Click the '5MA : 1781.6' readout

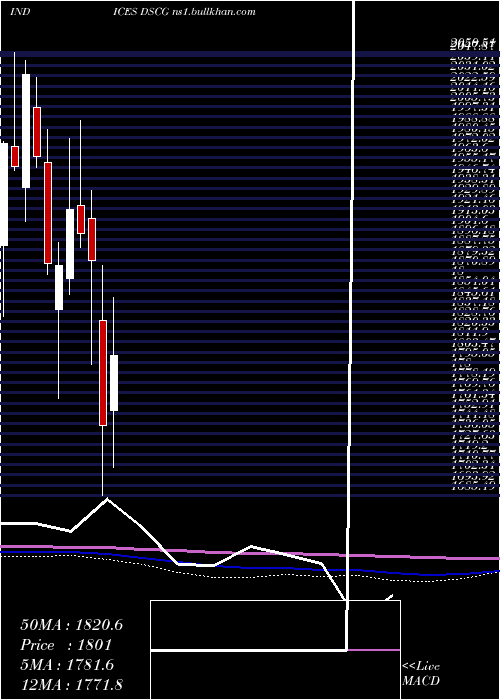click(x=67, y=665)
